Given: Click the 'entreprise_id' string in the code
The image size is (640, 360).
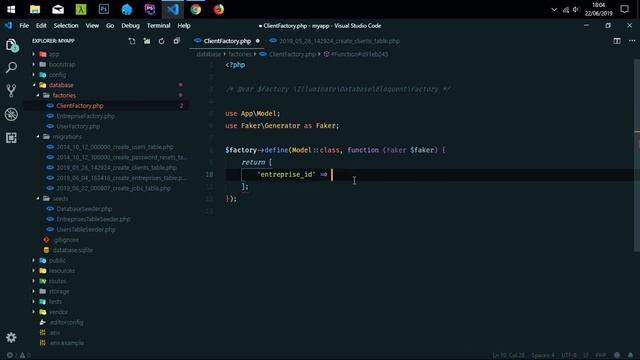Looking at the screenshot, I should point(286,174).
